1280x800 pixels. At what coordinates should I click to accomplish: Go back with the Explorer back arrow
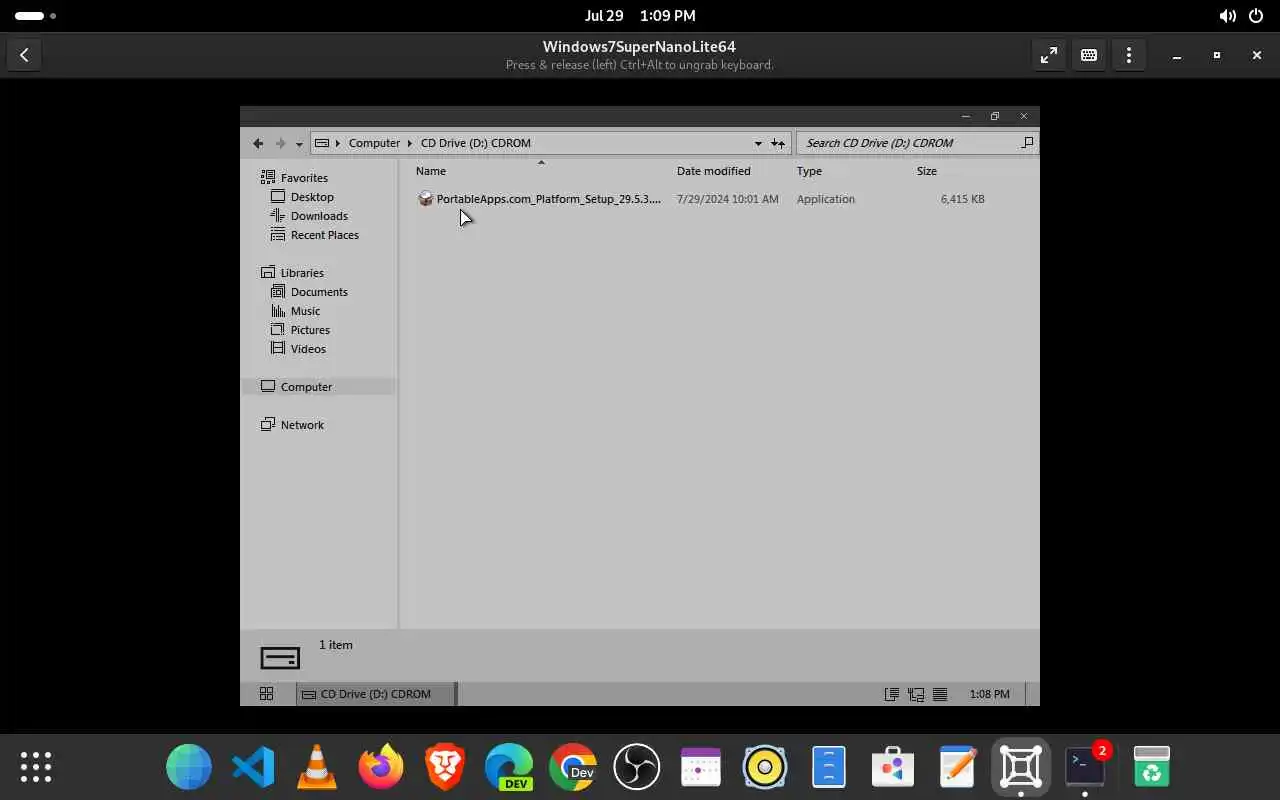[x=258, y=143]
